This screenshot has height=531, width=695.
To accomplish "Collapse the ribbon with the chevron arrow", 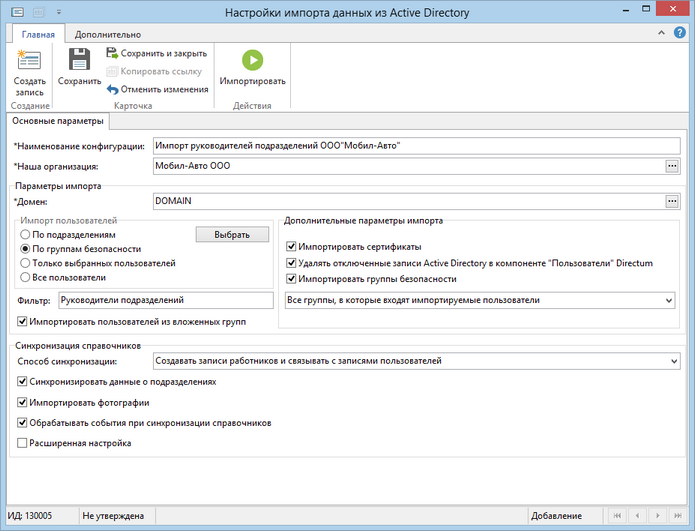I will click(661, 33).
